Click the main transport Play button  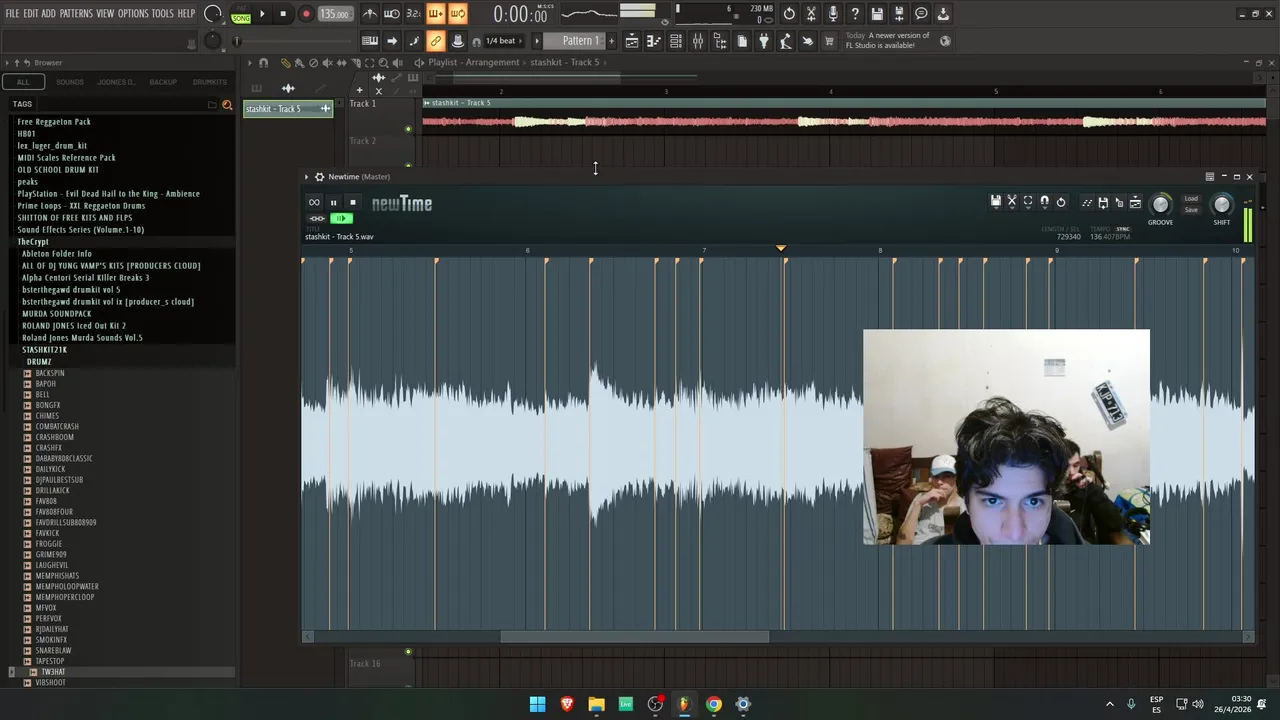click(x=262, y=14)
